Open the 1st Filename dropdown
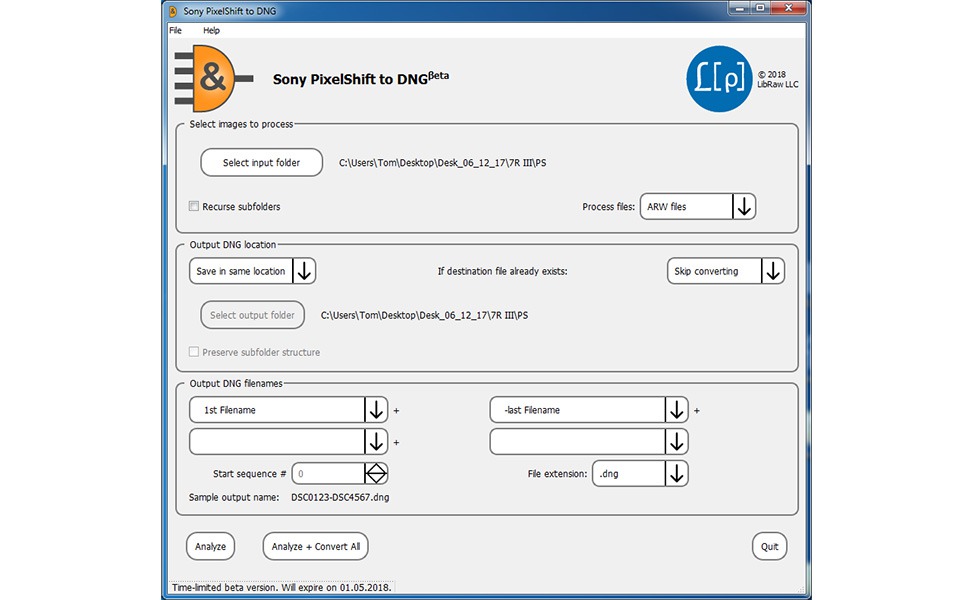Image resolution: width=975 pixels, height=600 pixels. [289, 410]
